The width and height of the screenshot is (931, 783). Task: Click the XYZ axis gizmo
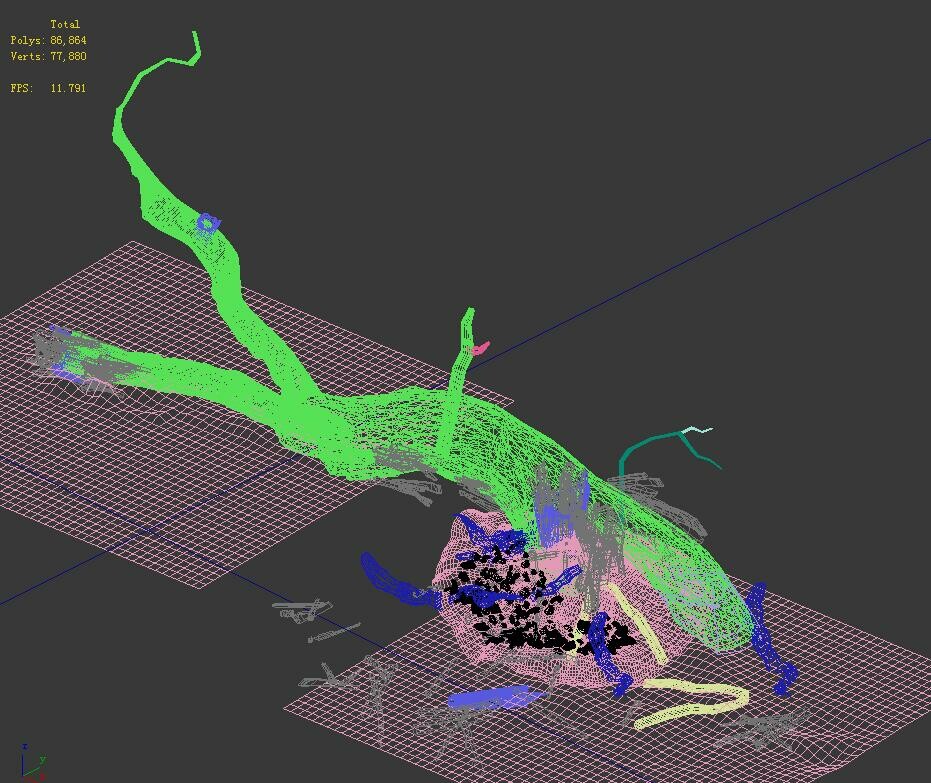tap(33, 762)
